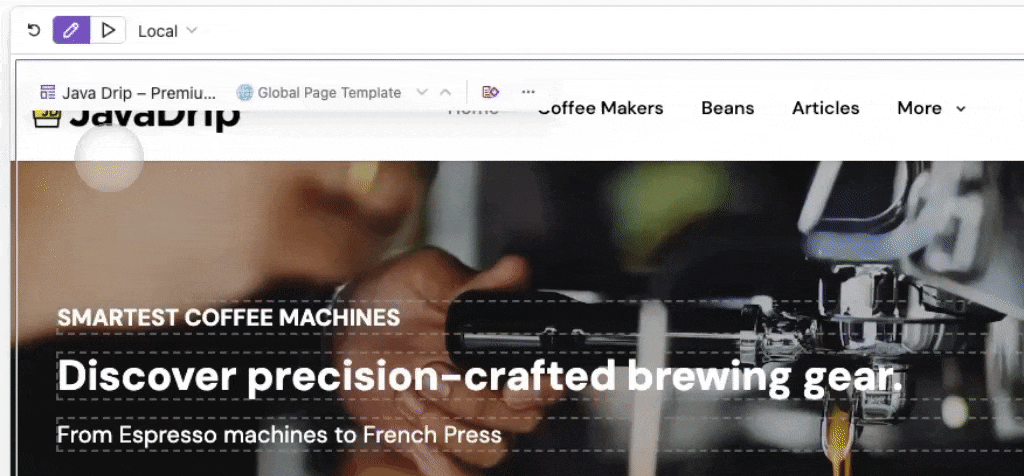
Task: Select the Smartest Coffee Machines text block
Action: (229, 318)
